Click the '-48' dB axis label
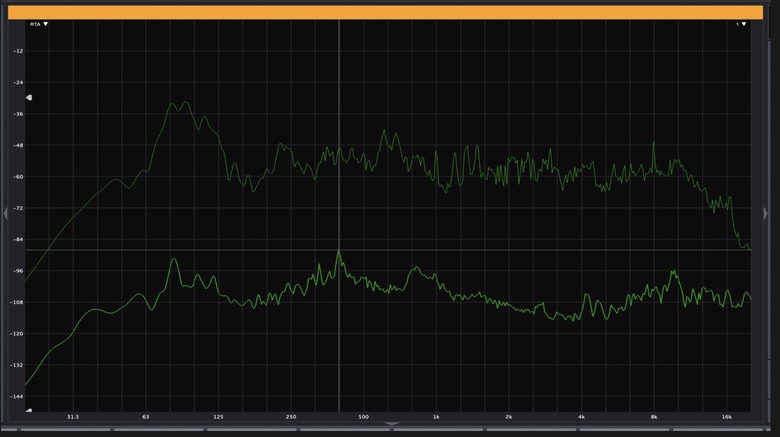Image resolution: width=780 pixels, height=437 pixels. [x=18, y=145]
